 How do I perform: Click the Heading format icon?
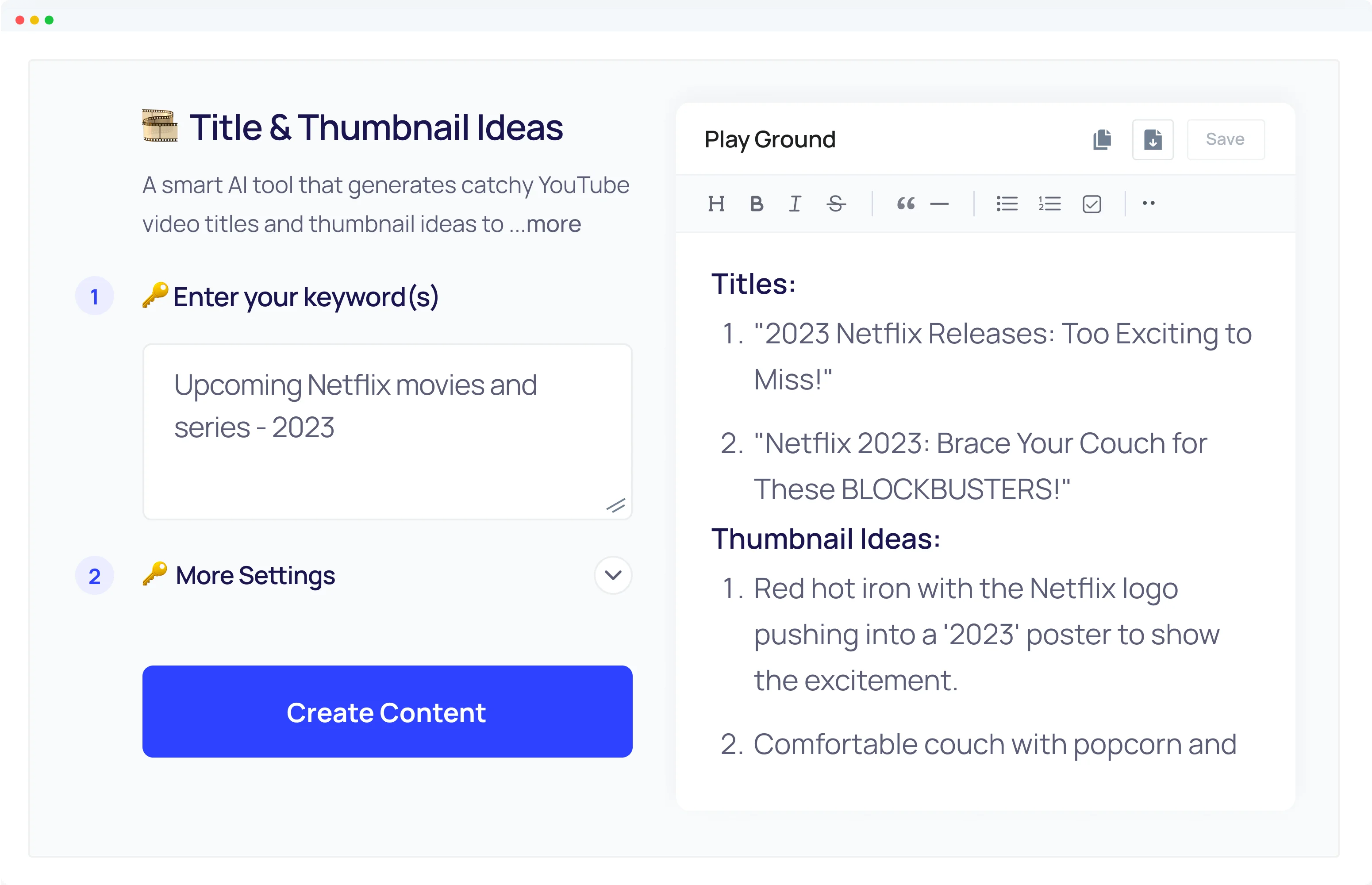click(716, 204)
